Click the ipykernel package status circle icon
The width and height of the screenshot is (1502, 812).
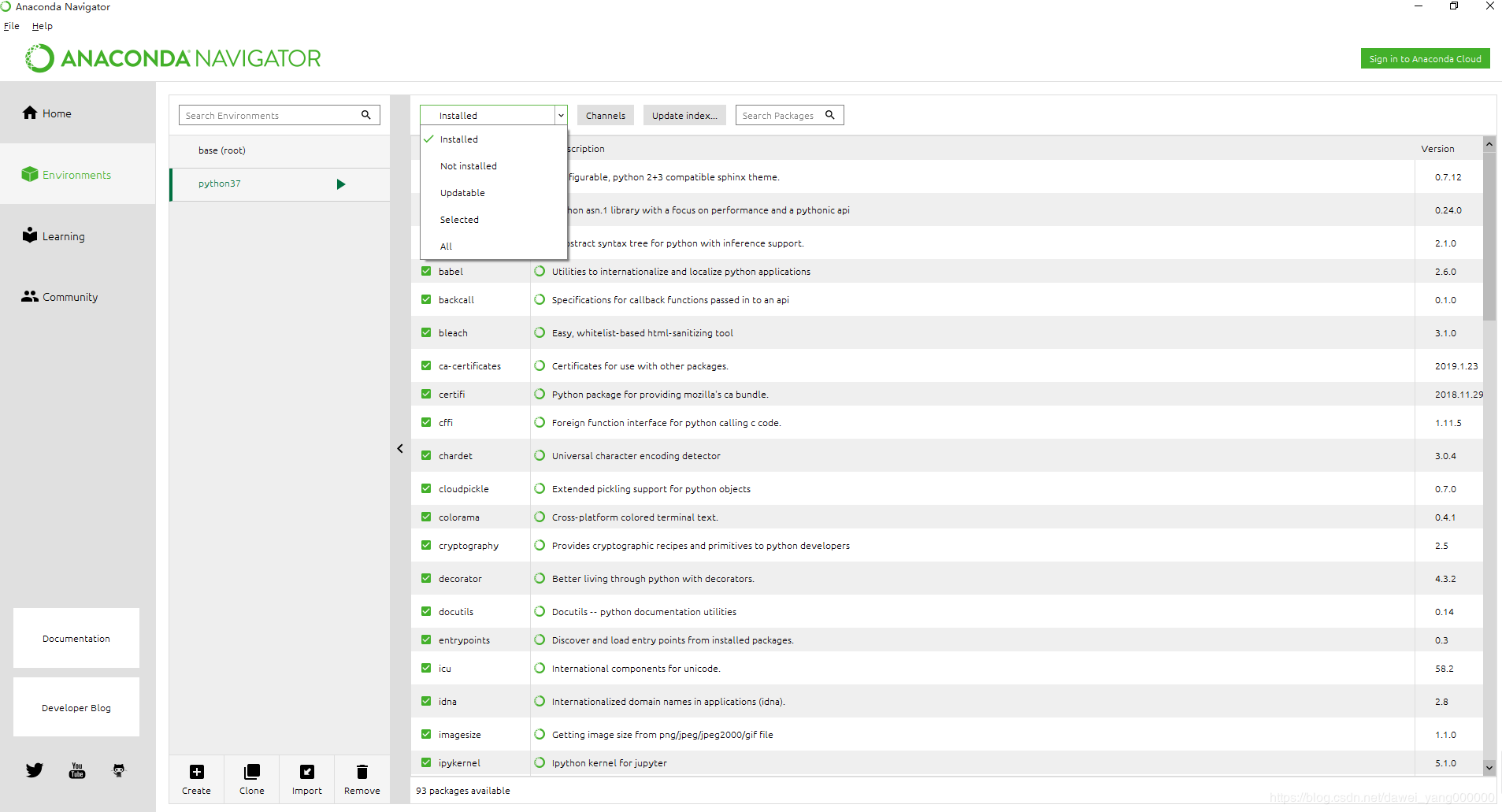click(x=540, y=763)
